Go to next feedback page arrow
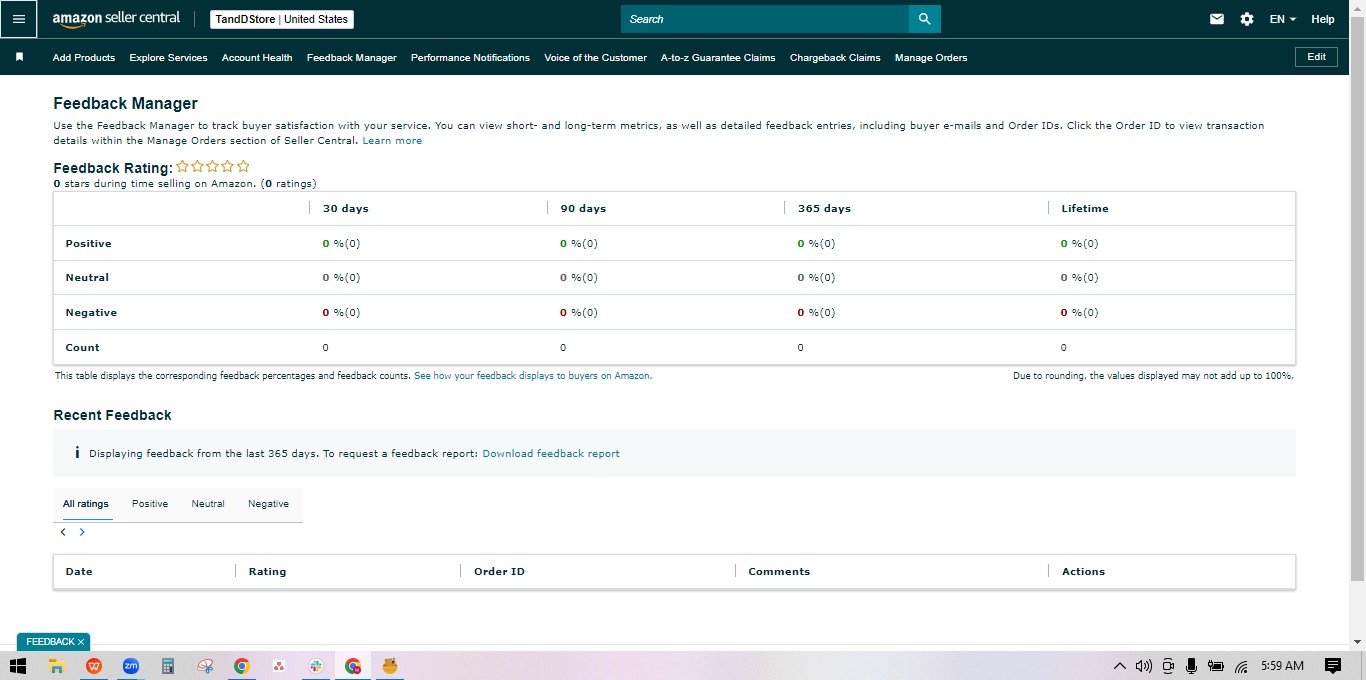This screenshot has height=680, width=1366. click(x=82, y=532)
